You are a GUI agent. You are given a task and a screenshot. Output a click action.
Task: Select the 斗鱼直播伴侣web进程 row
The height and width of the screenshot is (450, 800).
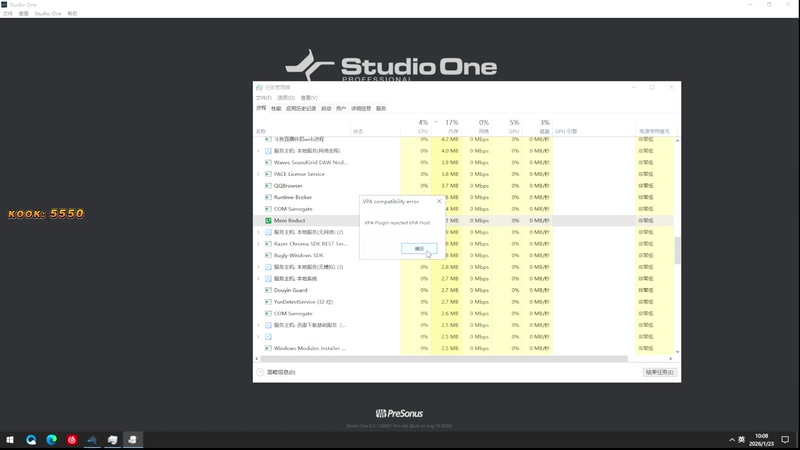coord(463,139)
